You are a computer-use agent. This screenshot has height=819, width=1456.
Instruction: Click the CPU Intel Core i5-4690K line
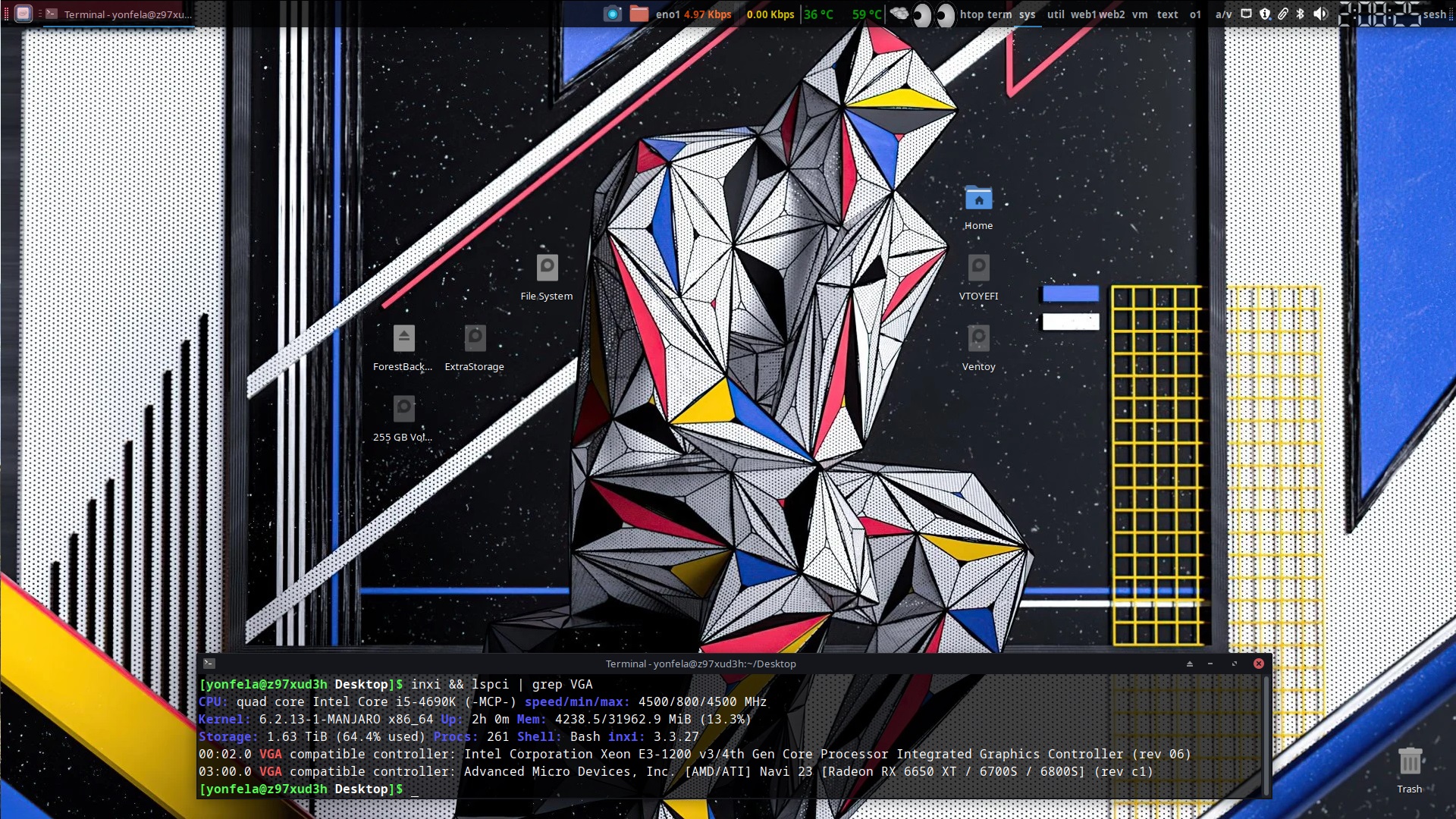click(482, 701)
